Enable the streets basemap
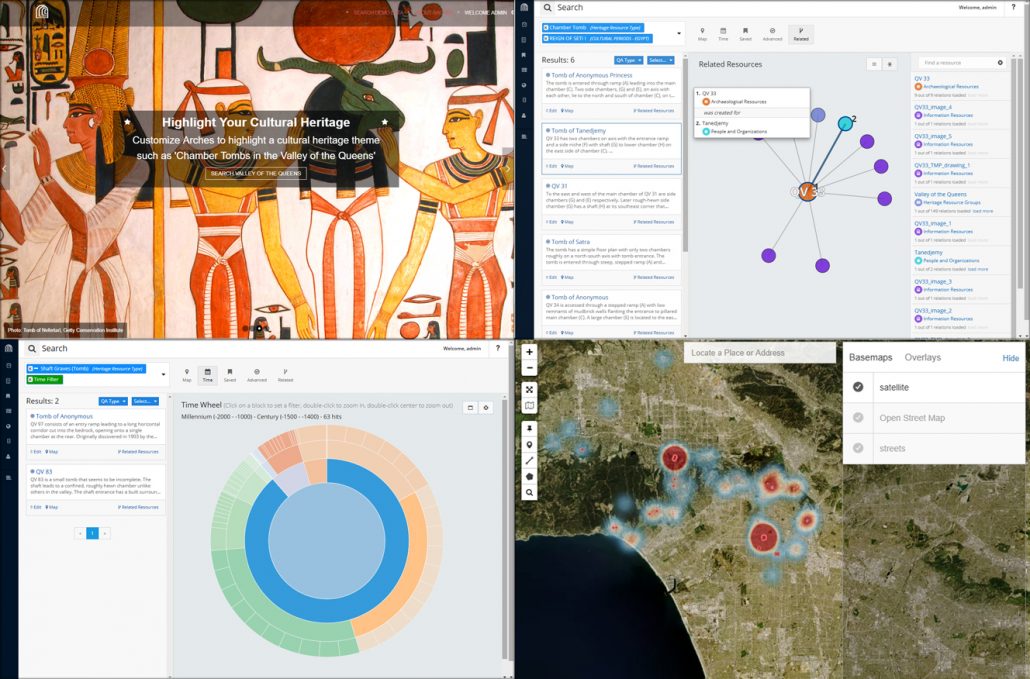Viewport: 1030px width, 679px height. [934, 449]
